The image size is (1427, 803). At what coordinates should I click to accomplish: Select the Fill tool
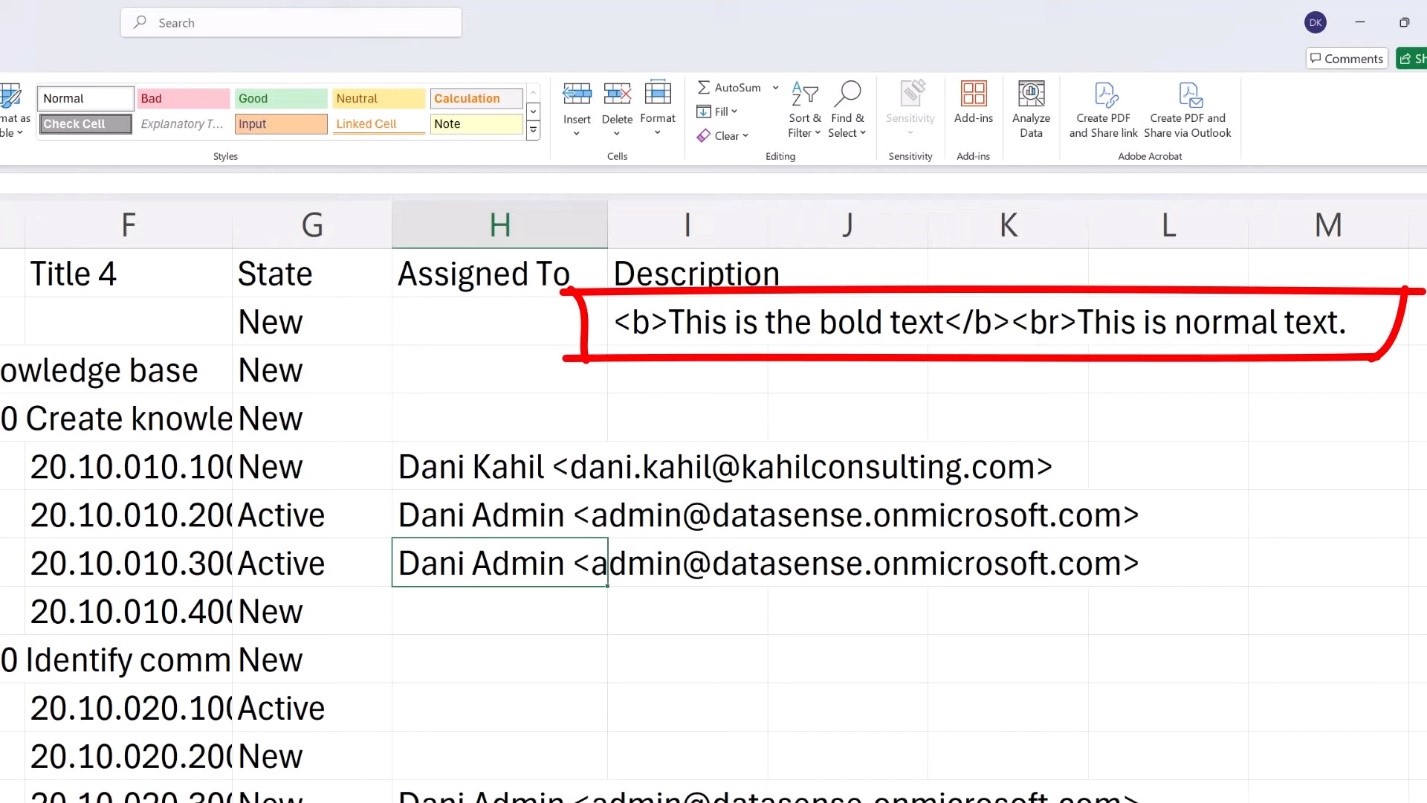pyautogui.click(x=717, y=111)
